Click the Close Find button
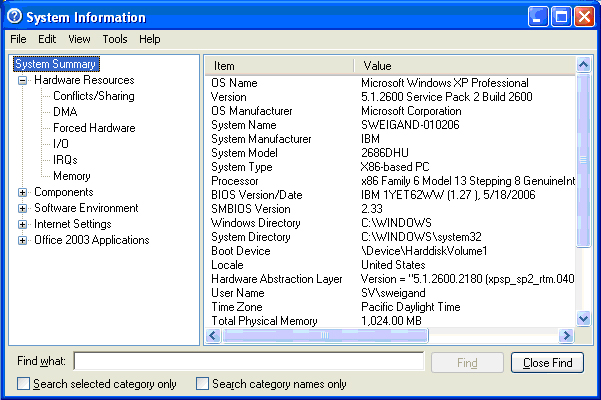The image size is (601, 400). [x=547, y=362]
